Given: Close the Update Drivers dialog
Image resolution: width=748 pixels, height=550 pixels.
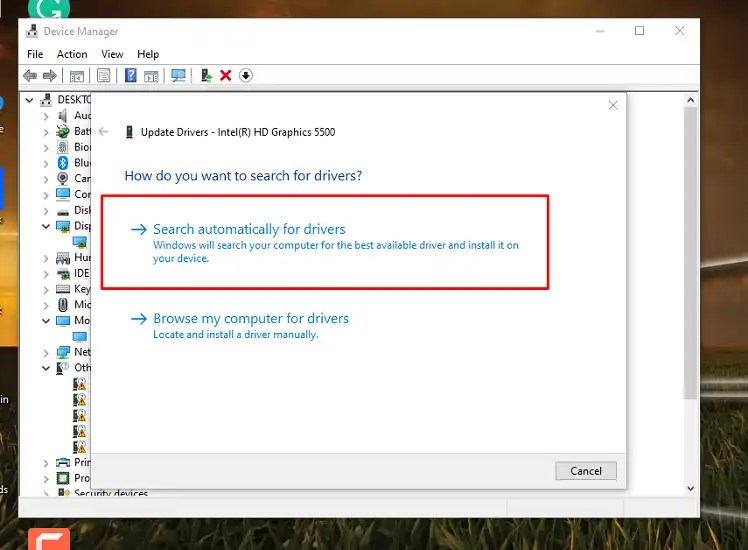Looking at the screenshot, I should (613, 105).
